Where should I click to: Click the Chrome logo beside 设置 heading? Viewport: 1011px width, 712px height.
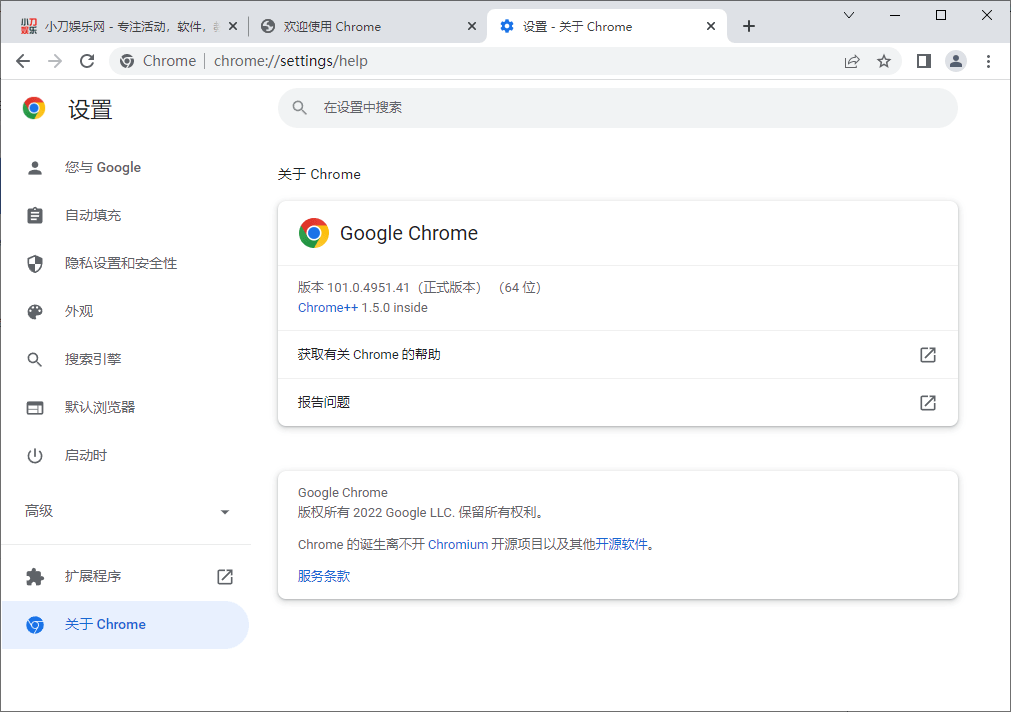pos(33,107)
